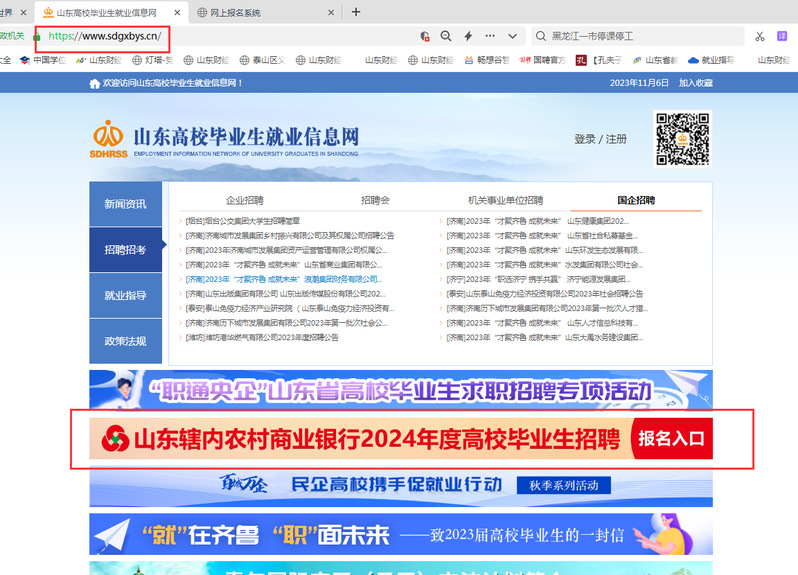Click the scissors screenshot icon in toolbar
The height and width of the screenshot is (575, 798).
click(760, 36)
